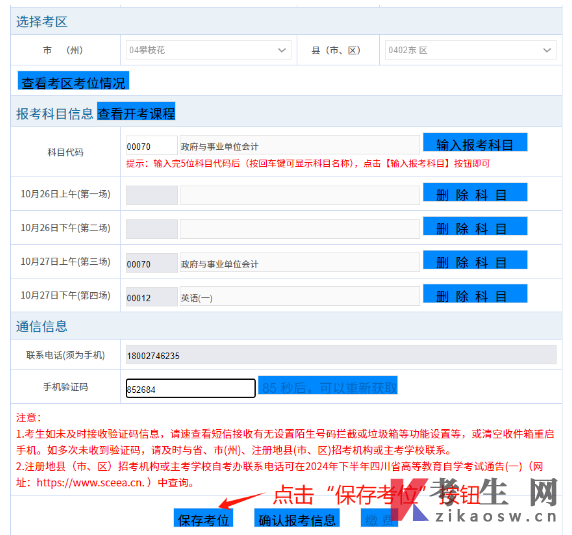This screenshot has width=572, height=535.
Task: Click 保存考位 button
Action: point(203,518)
